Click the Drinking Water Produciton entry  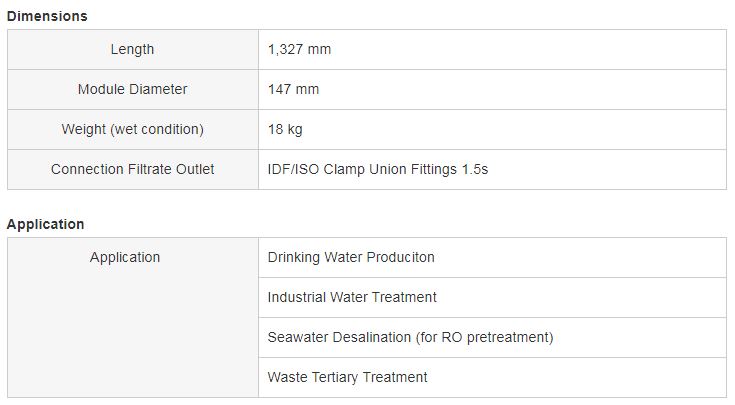[x=351, y=257]
